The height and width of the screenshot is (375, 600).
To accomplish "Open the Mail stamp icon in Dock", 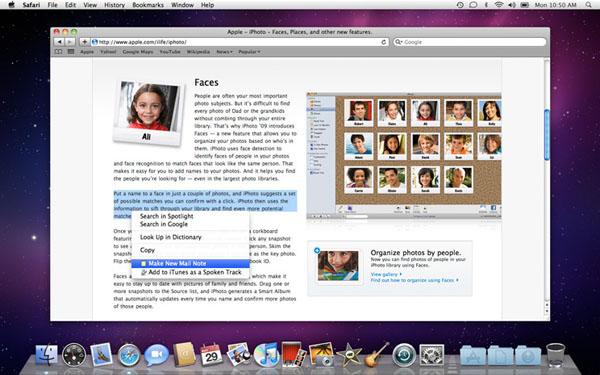I will tap(101, 354).
